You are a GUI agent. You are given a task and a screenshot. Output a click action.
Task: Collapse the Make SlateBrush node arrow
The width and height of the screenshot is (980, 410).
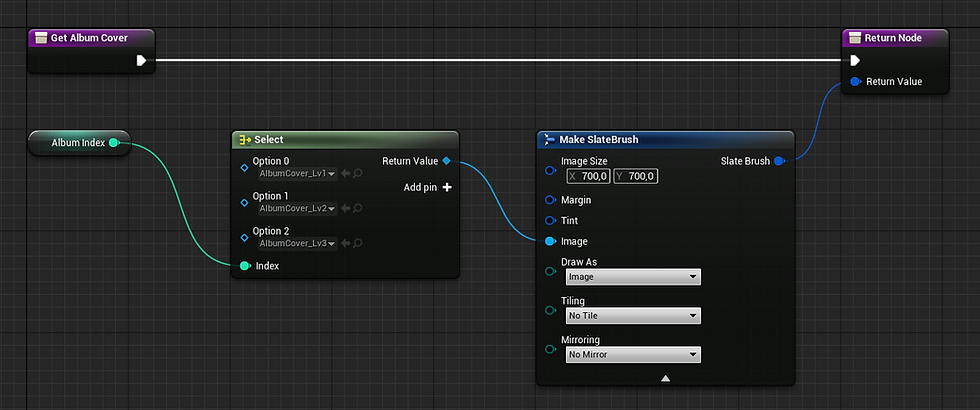click(x=665, y=378)
